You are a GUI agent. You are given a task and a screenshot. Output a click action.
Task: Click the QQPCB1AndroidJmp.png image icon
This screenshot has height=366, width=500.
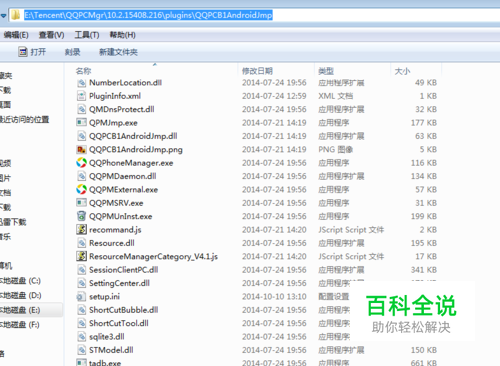(x=81, y=149)
